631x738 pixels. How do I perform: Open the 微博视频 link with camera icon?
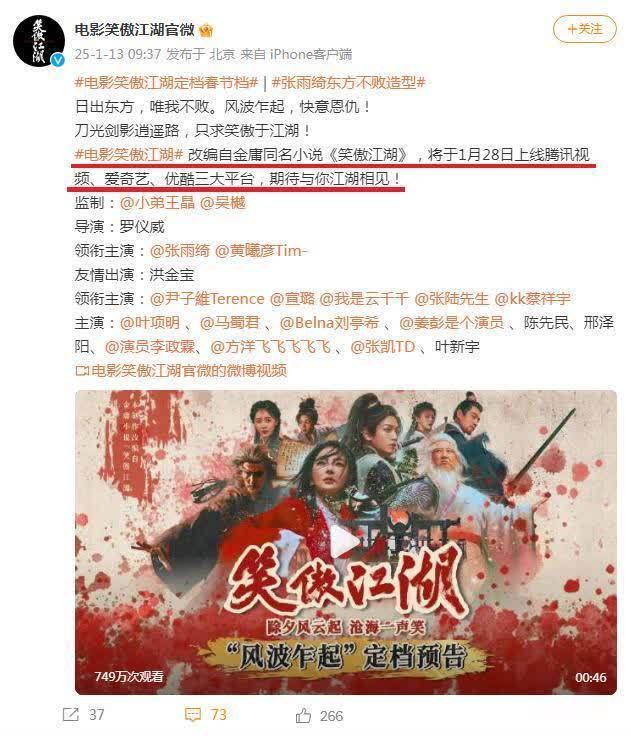pyautogui.click(x=181, y=371)
